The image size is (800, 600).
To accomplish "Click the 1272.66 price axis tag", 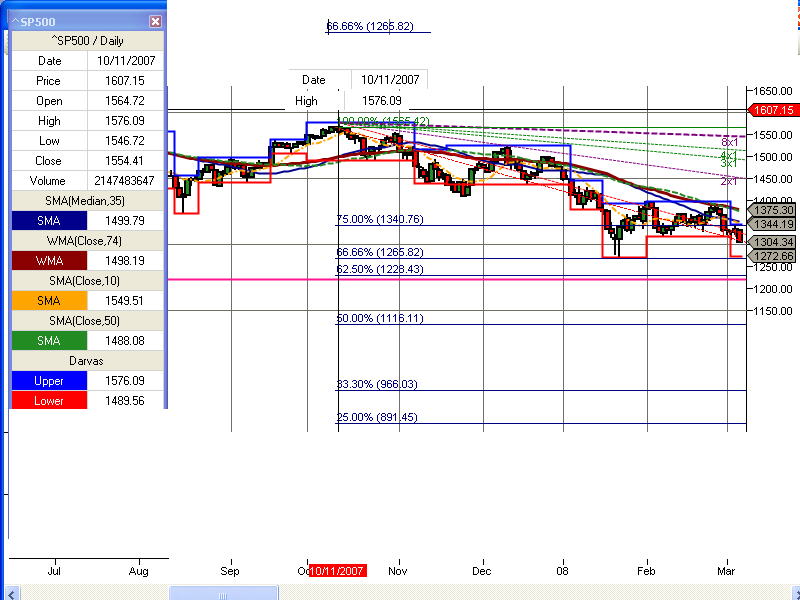I will click(x=772, y=256).
